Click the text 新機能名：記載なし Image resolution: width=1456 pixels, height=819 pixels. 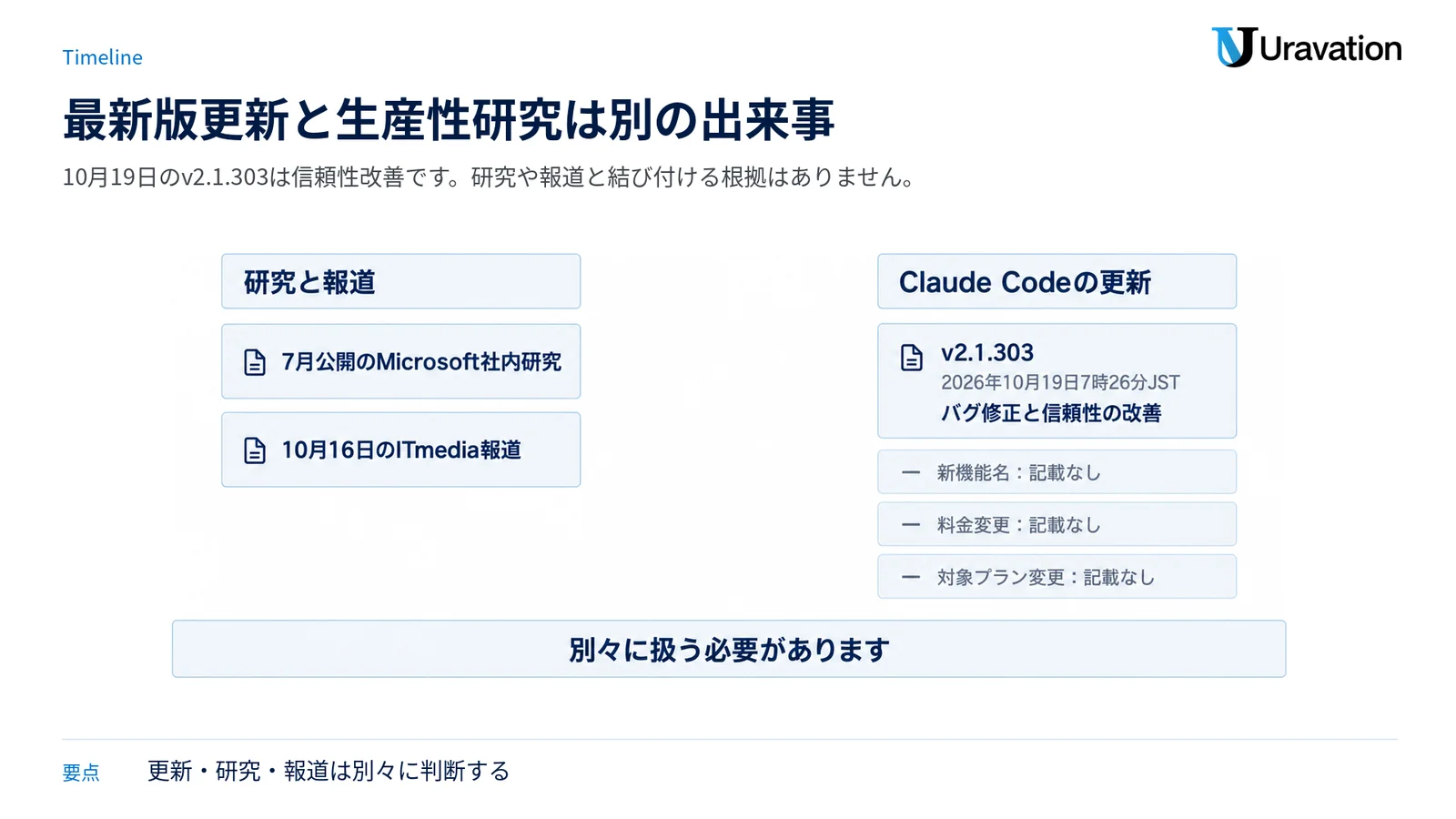pyautogui.click(x=1019, y=473)
